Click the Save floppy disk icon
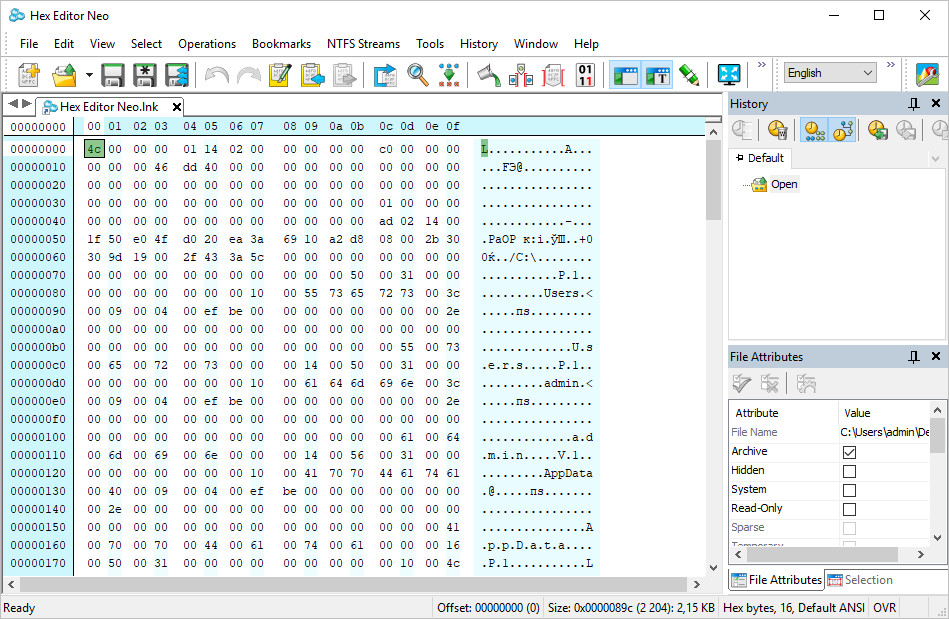This screenshot has width=949, height=619. click(113, 75)
